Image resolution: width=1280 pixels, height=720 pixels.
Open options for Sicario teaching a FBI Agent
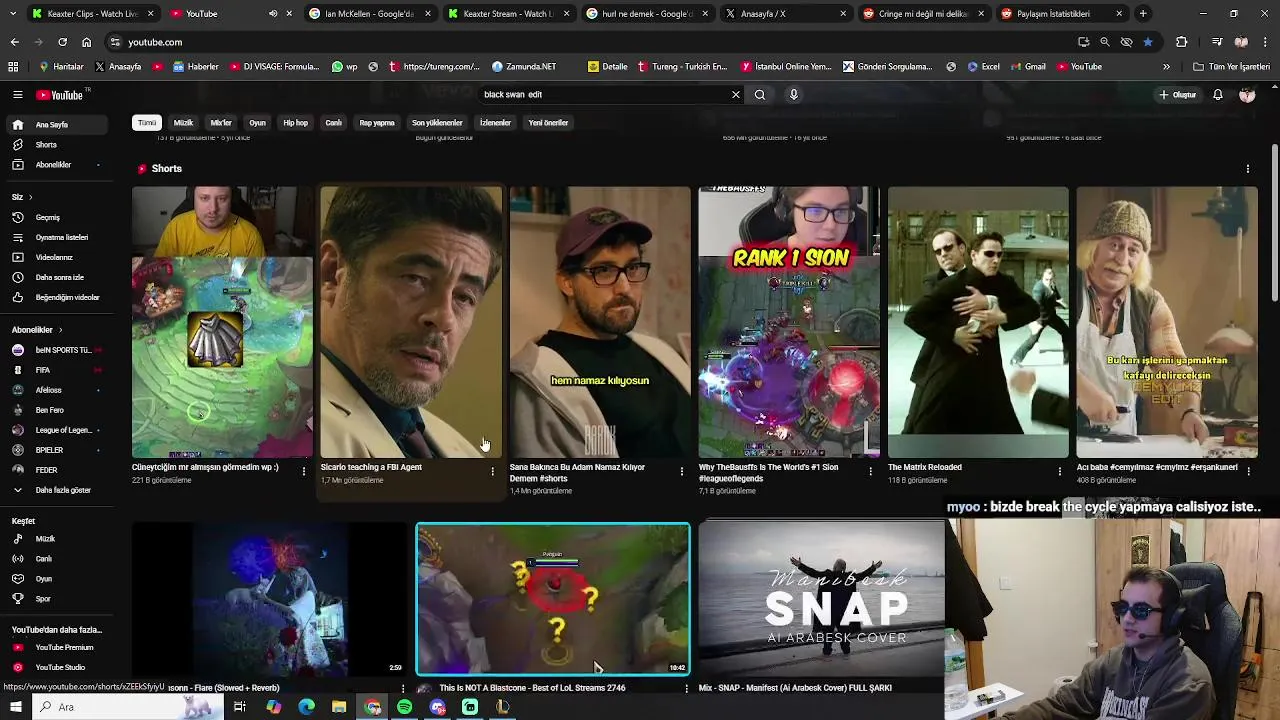493,471
